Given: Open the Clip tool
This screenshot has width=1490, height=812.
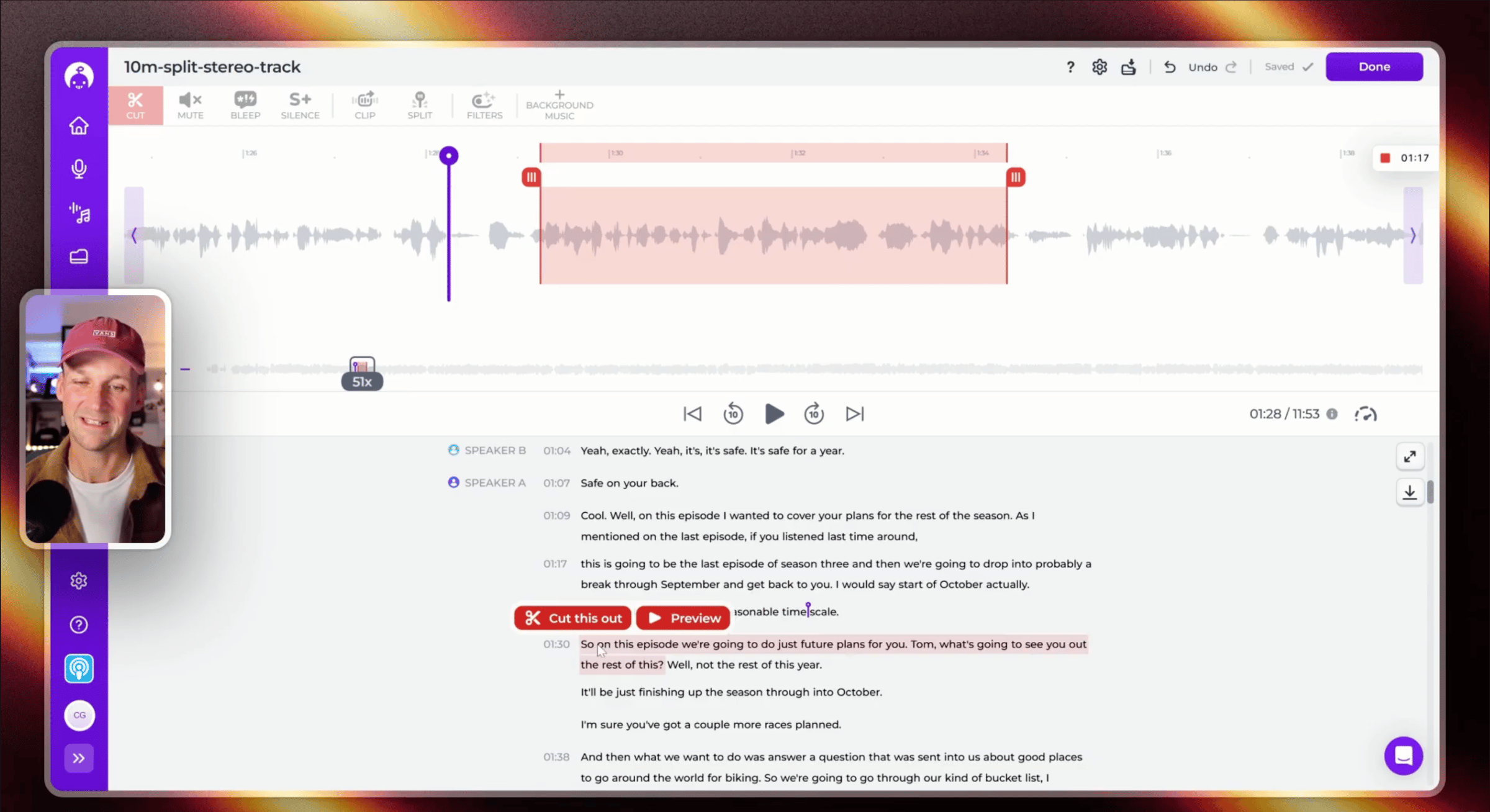Looking at the screenshot, I should 364,105.
